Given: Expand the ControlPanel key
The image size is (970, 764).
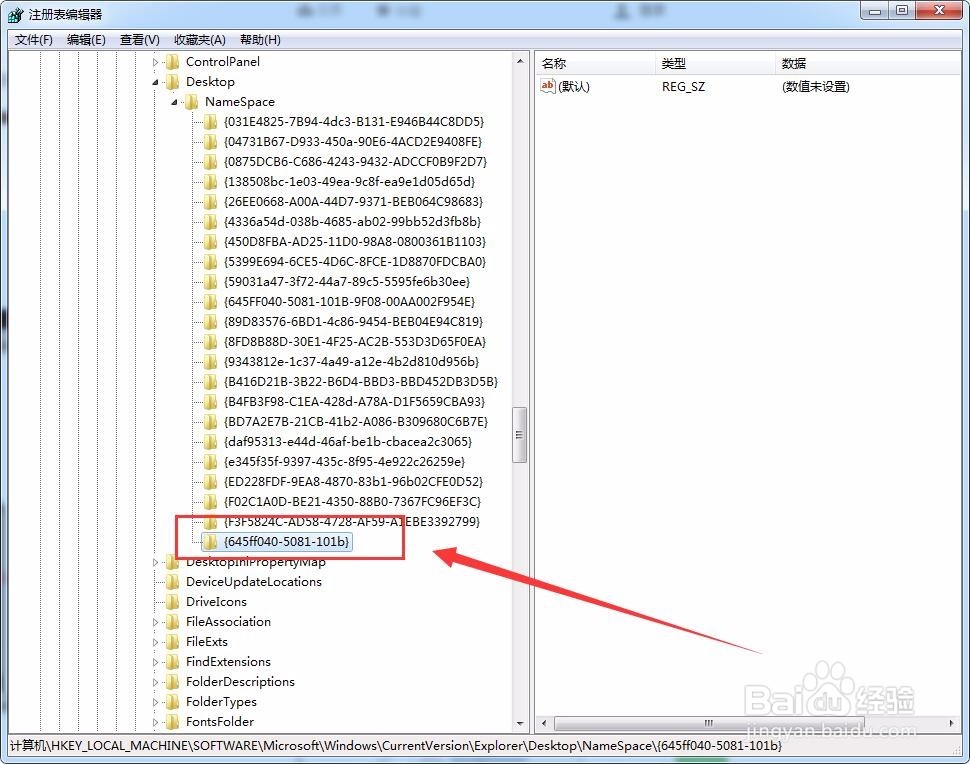Looking at the screenshot, I should click(155, 62).
